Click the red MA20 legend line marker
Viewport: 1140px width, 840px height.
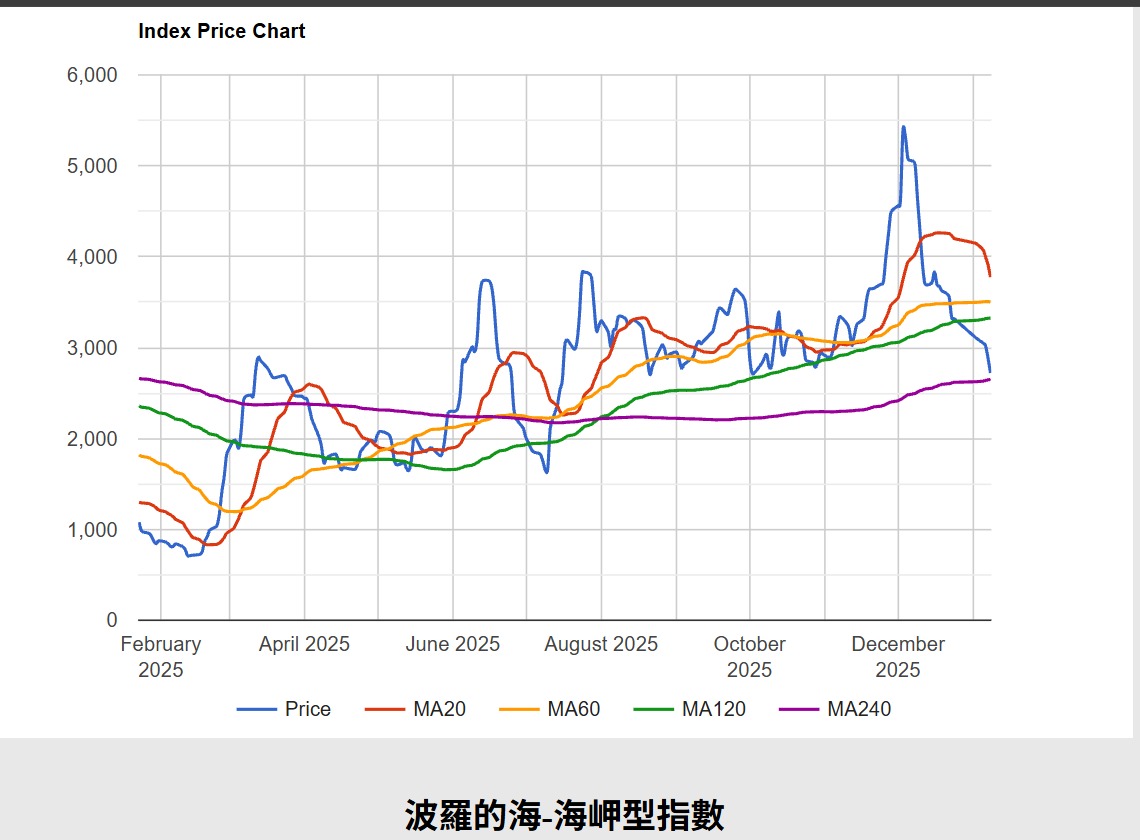(x=385, y=709)
